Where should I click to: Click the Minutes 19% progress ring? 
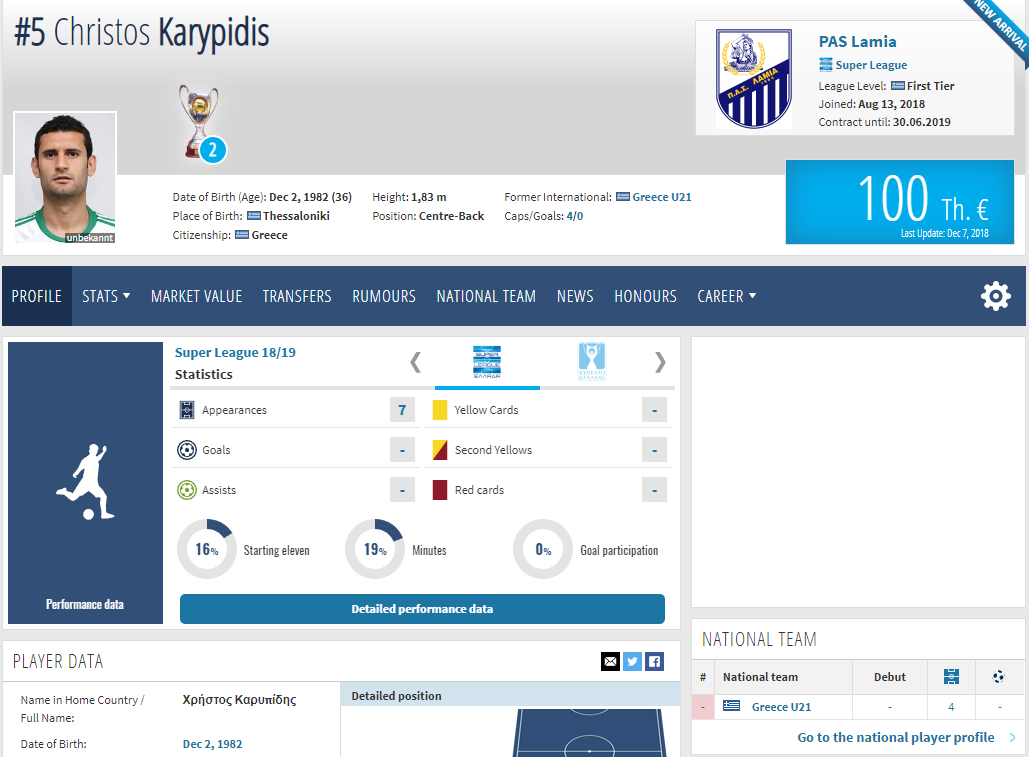tap(375, 549)
